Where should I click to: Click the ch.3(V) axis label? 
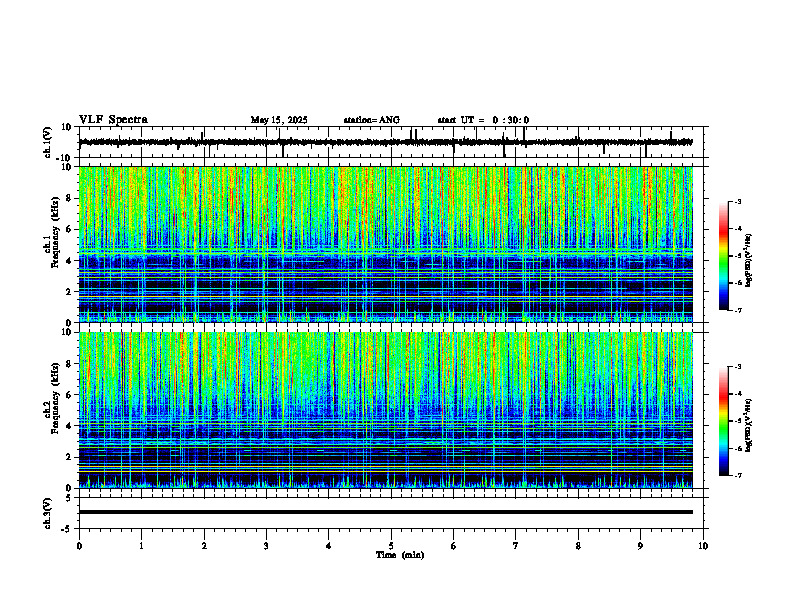pyautogui.click(x=48, y=514)
